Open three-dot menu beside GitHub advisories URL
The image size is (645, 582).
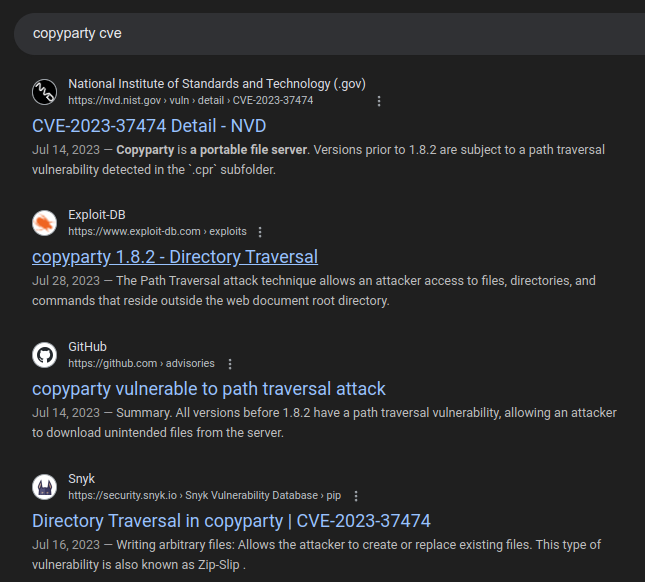[x=230, y=364]
